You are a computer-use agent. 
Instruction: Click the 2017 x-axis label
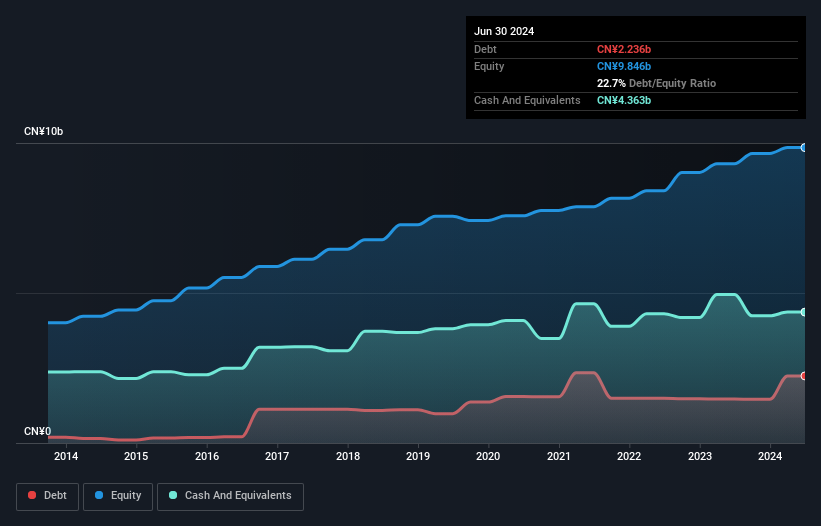pyautogui.click(x=277, y=456)
